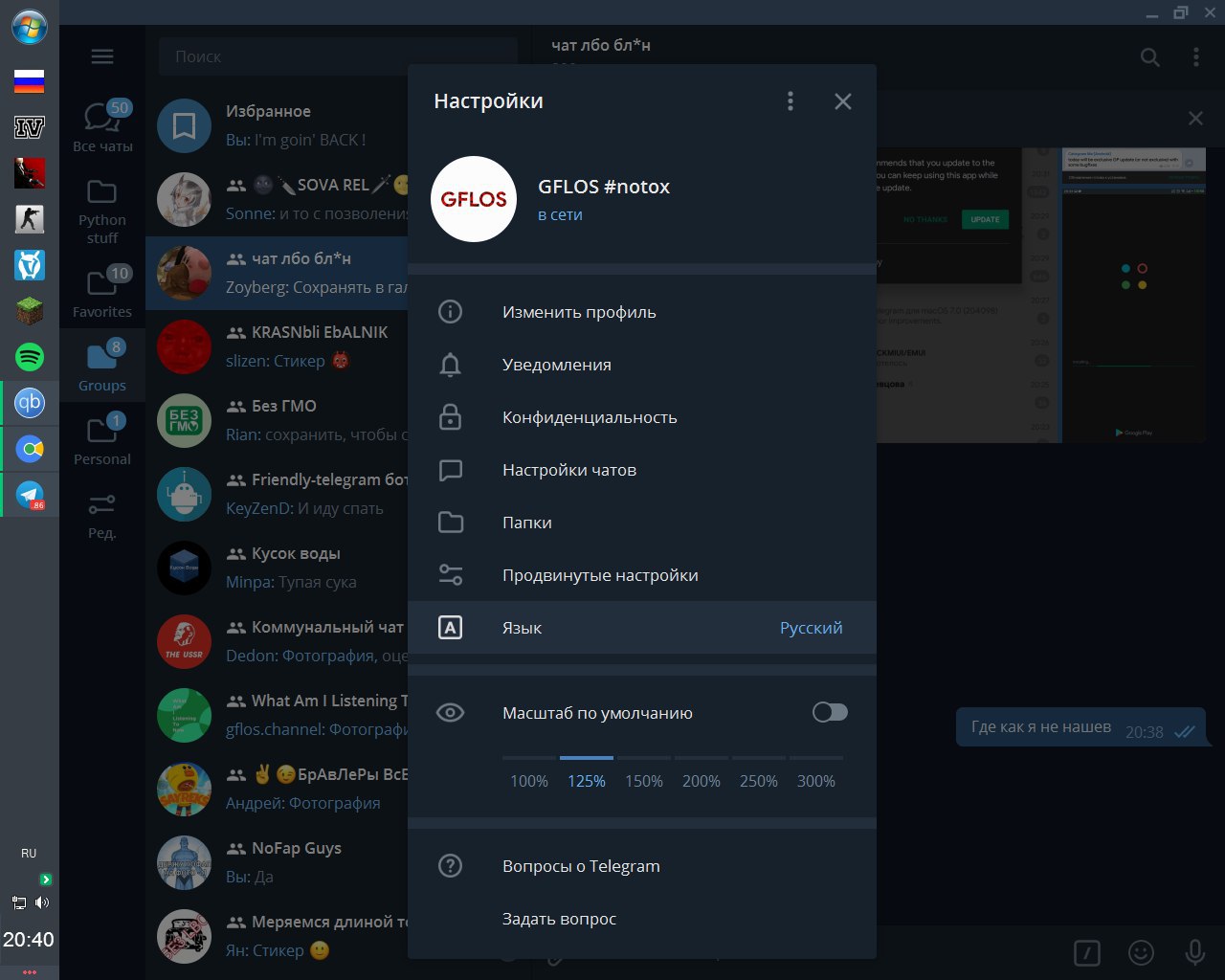1225x980 pixels.
Task: Set interface scale to 150%
Action: 644,781
